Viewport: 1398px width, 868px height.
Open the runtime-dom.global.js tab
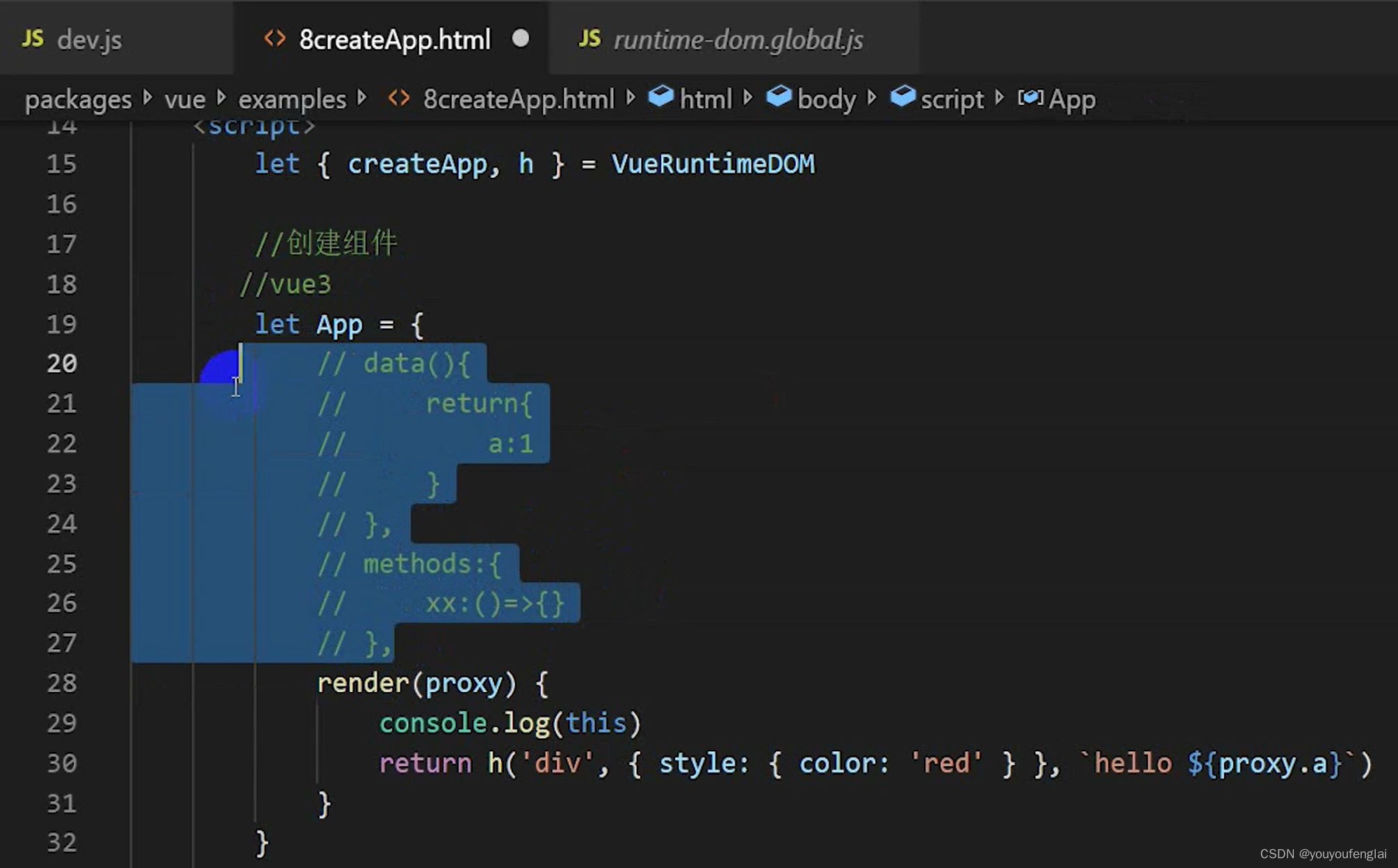(x=738, y=40)
